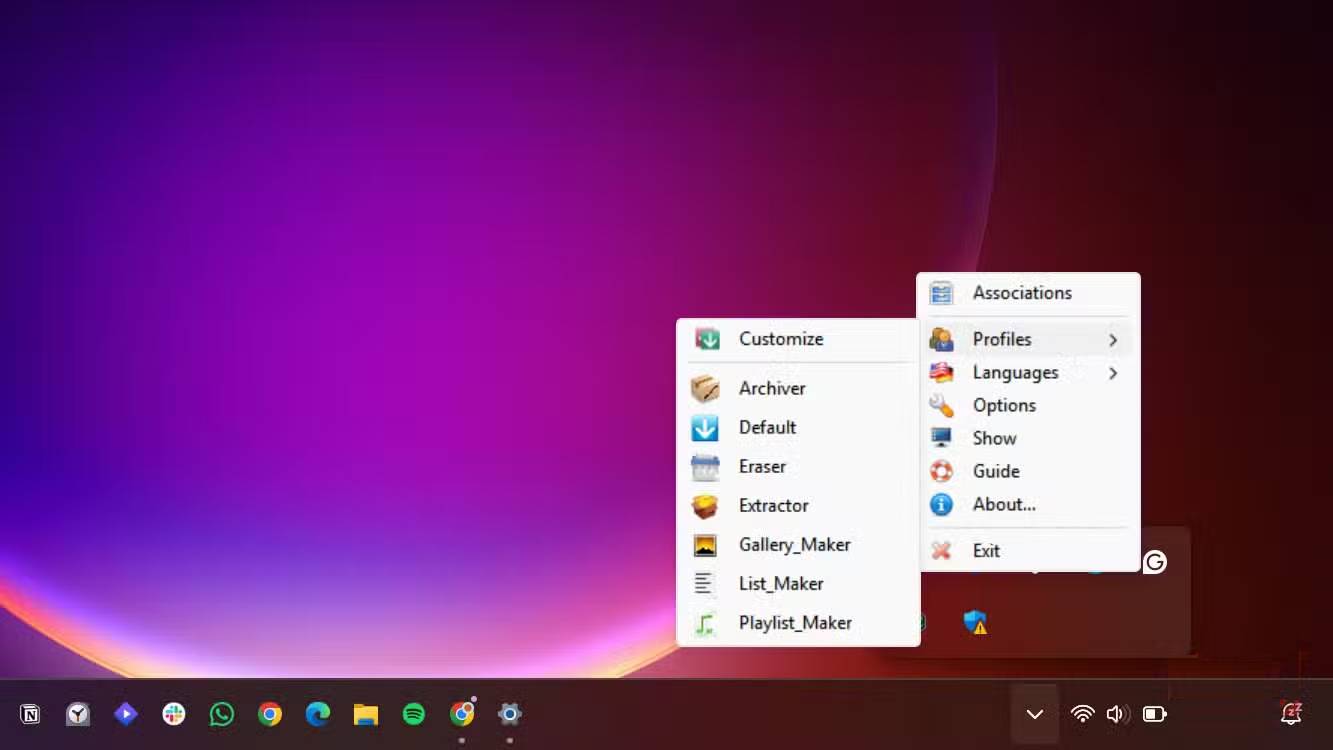Viewport: 1333px width, 750px height.
Task: Open the Guide lifebuoy icon
Action: (x=941, y=471)
